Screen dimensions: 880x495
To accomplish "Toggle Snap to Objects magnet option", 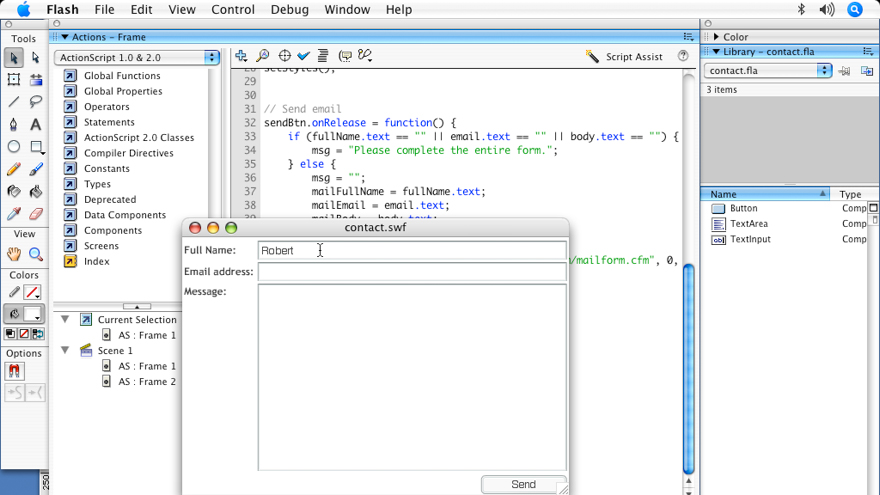I will [x=14, y=371].
